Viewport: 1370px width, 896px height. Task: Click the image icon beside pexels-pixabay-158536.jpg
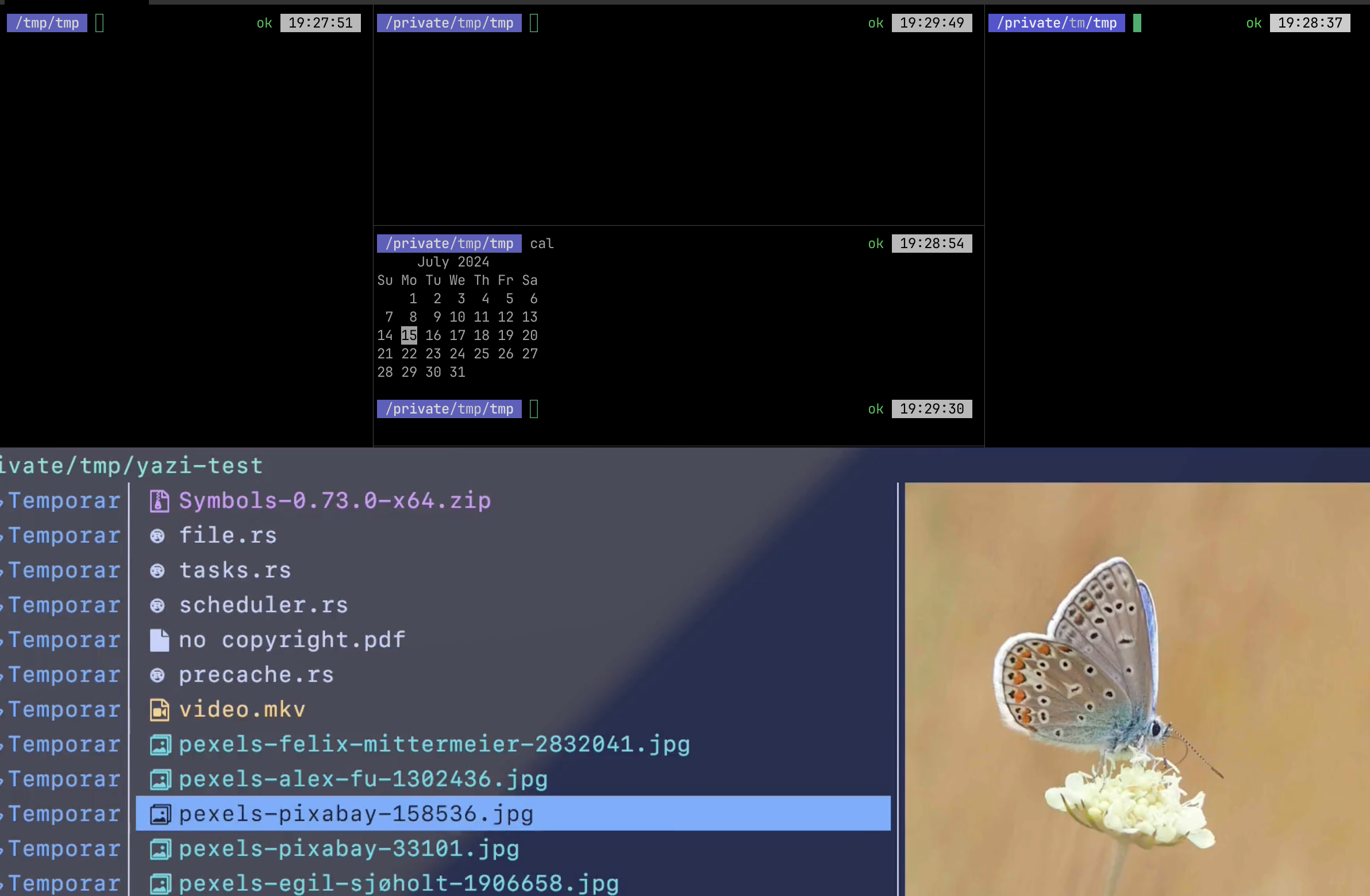[160, 814]
